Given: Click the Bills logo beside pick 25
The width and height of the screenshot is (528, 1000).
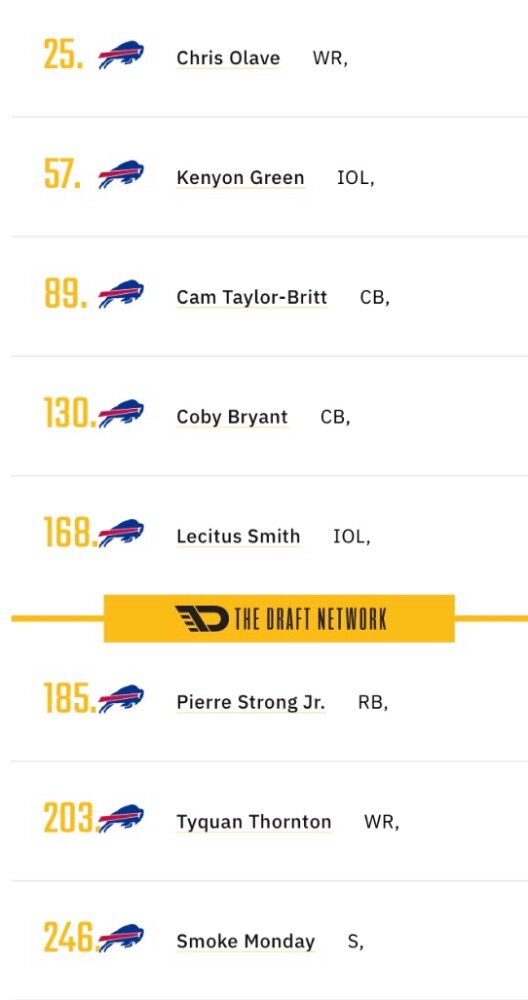Looking at the screenshot, I should click(121, 55).
